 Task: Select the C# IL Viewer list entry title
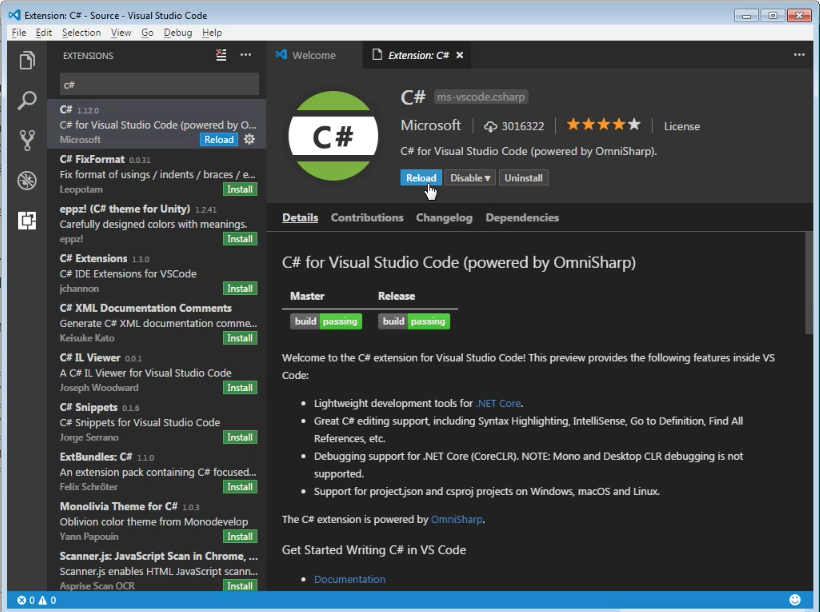pyautogui.click(x=90, y=358)
